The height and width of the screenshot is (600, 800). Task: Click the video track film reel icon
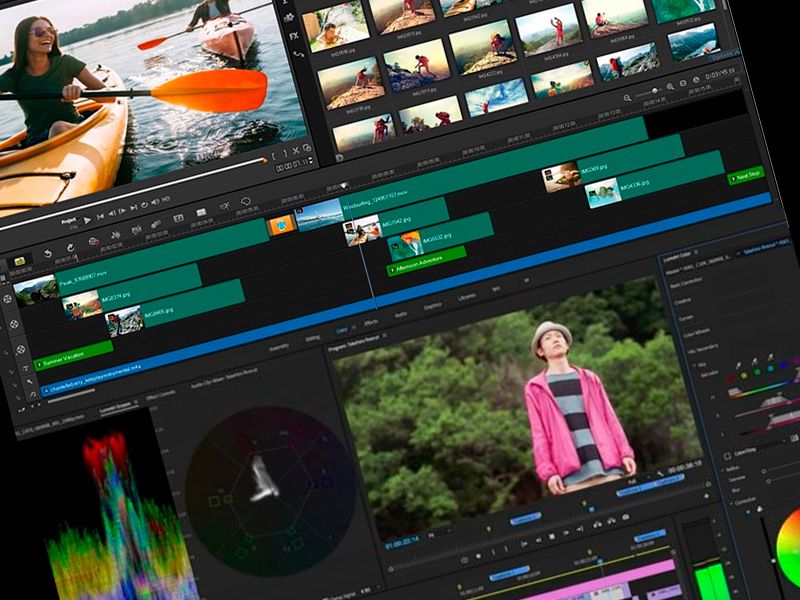point(7,299)
